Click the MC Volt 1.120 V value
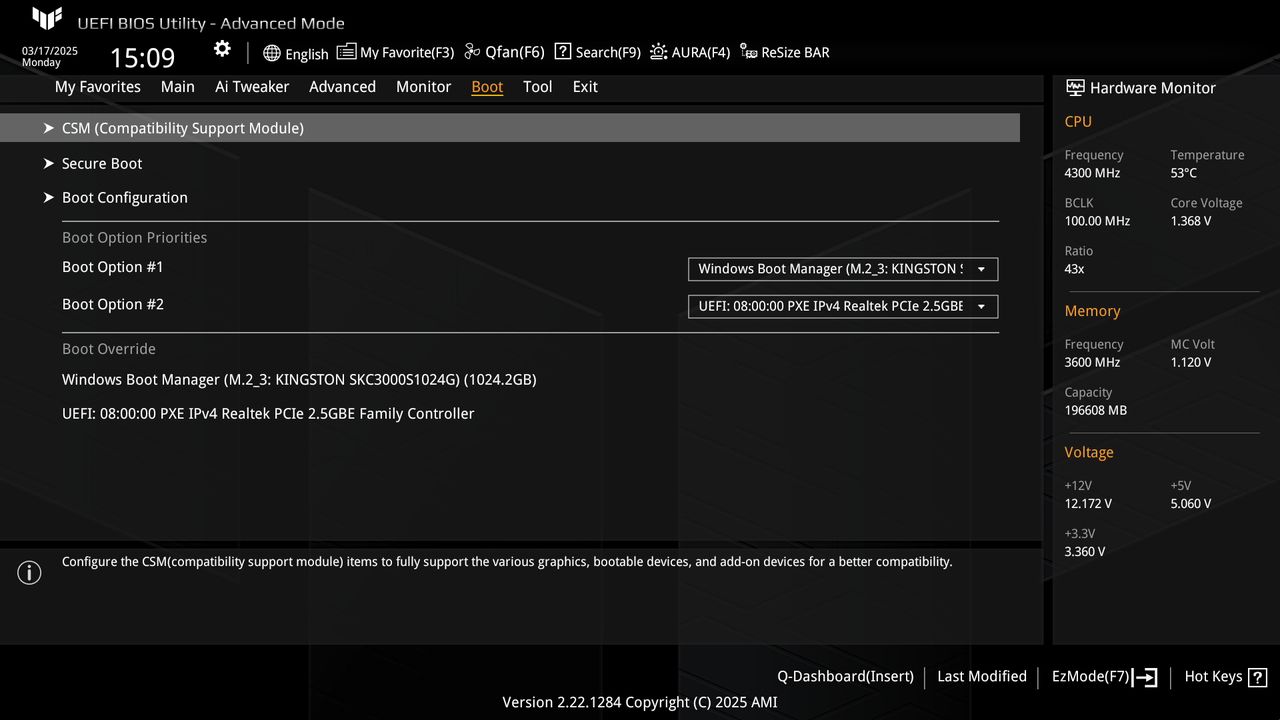This screenshot has height=720, width=1280. pos(1191,362)
